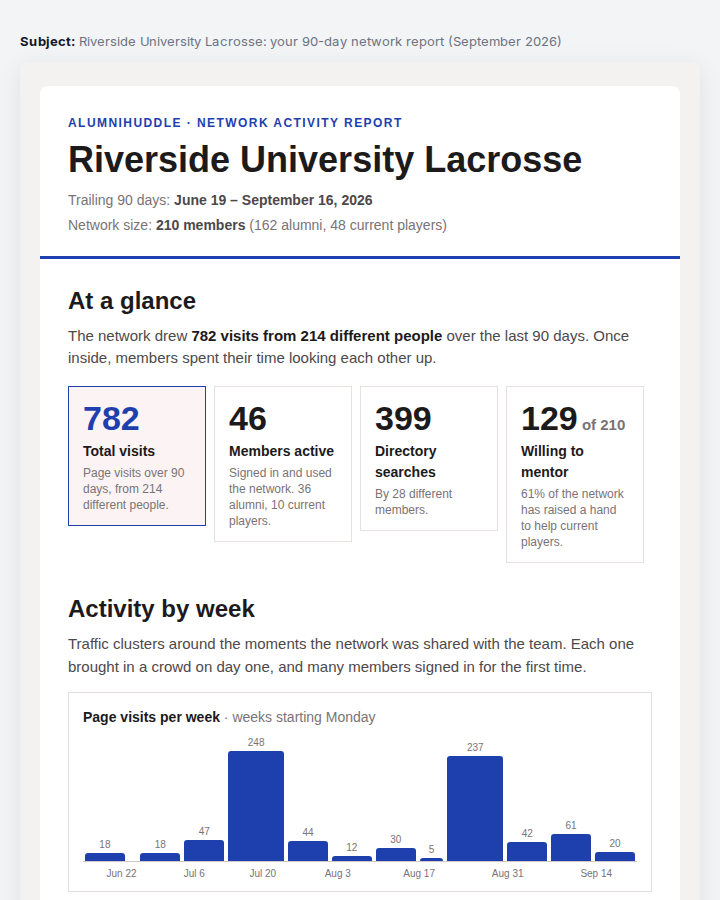Image resolution: width=720 pixels, height=900 pixels.
Task: Select the 46 Members active card
Action: pyautogui.click(x=283, y=464)
